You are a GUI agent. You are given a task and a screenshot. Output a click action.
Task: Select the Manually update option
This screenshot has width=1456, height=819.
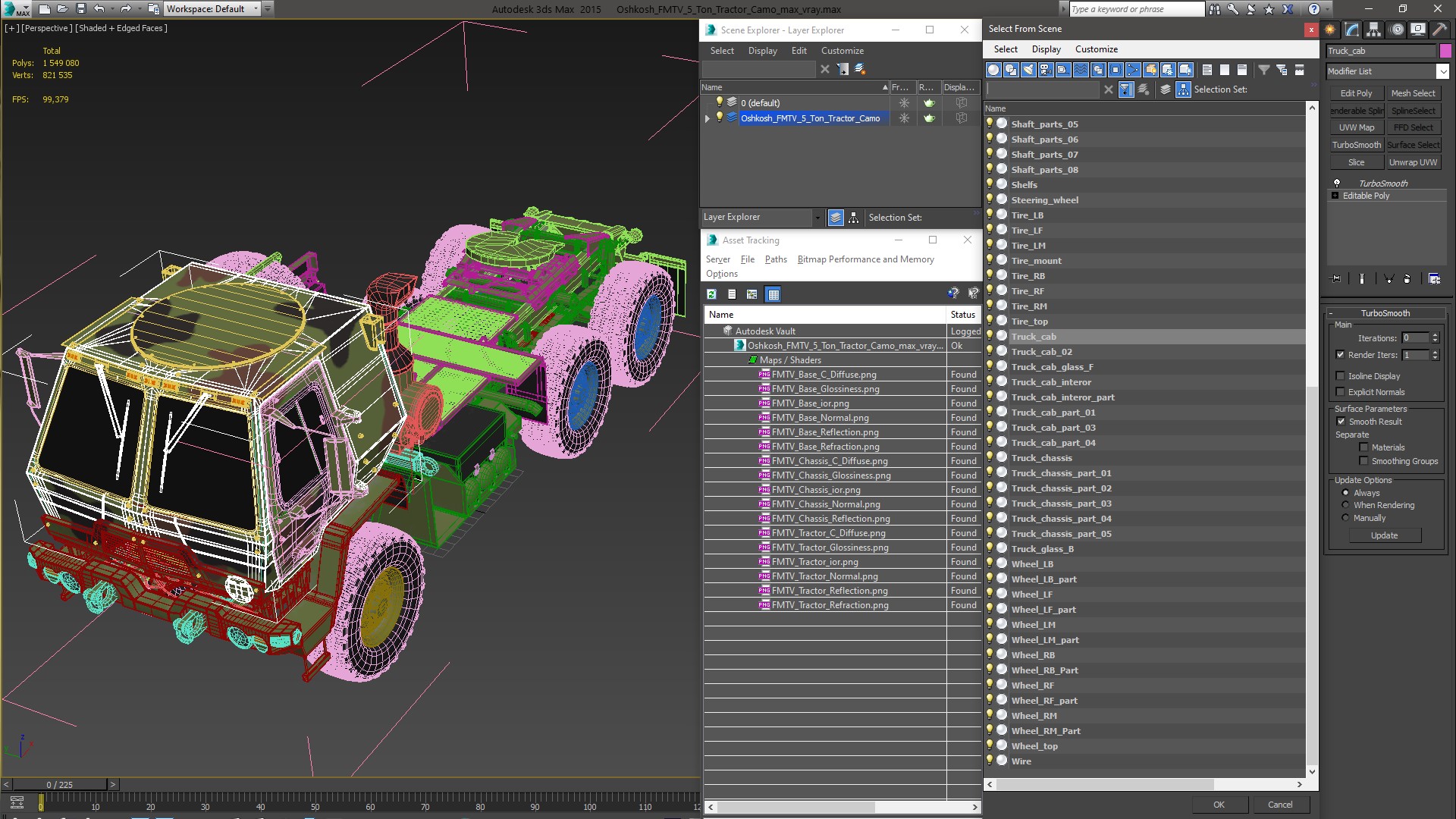click(x=1346, y=518)
